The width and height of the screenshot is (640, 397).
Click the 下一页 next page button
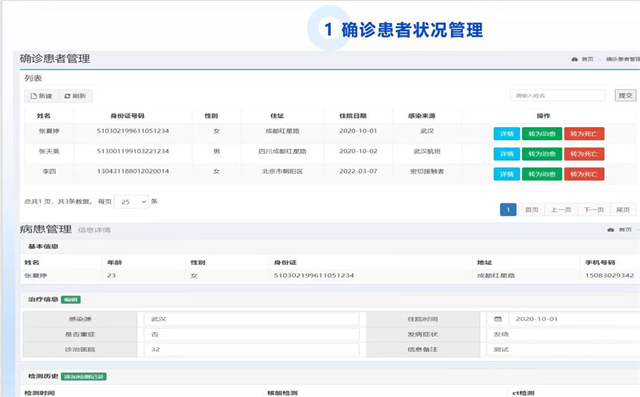tap(593, 210)
